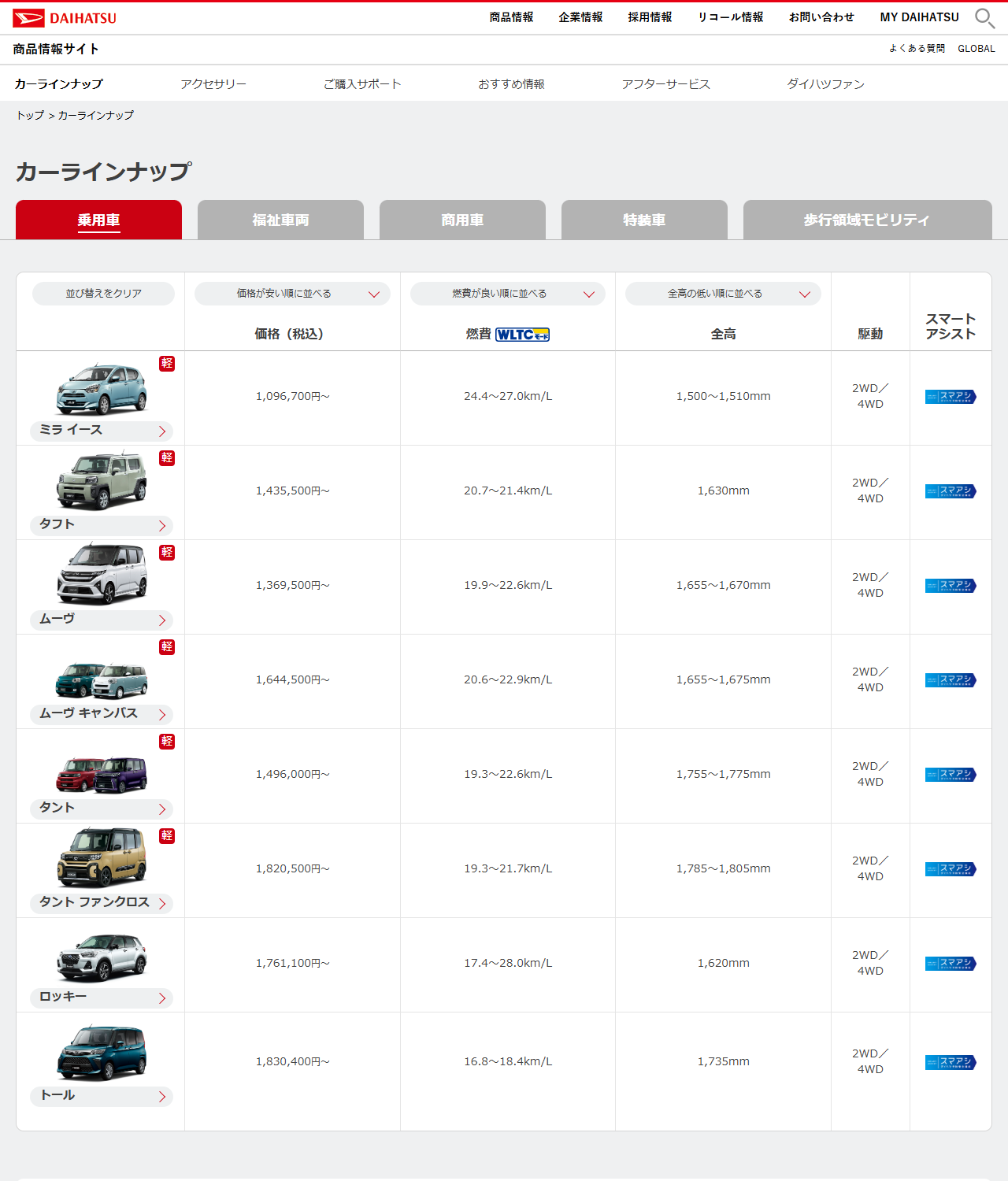Sort by best fuel economy dropdown
Image resolution: width=1008 pixels, height=1181 pixels.
coord(508,294)
